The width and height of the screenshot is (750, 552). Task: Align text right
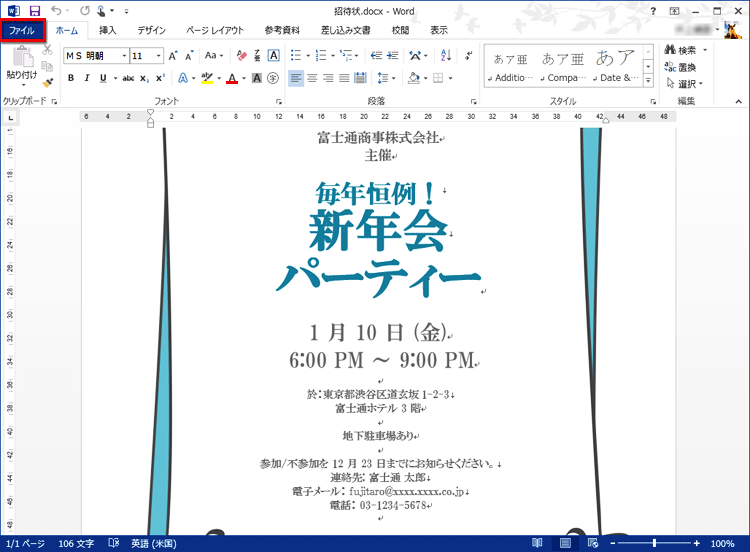(328, 78)
